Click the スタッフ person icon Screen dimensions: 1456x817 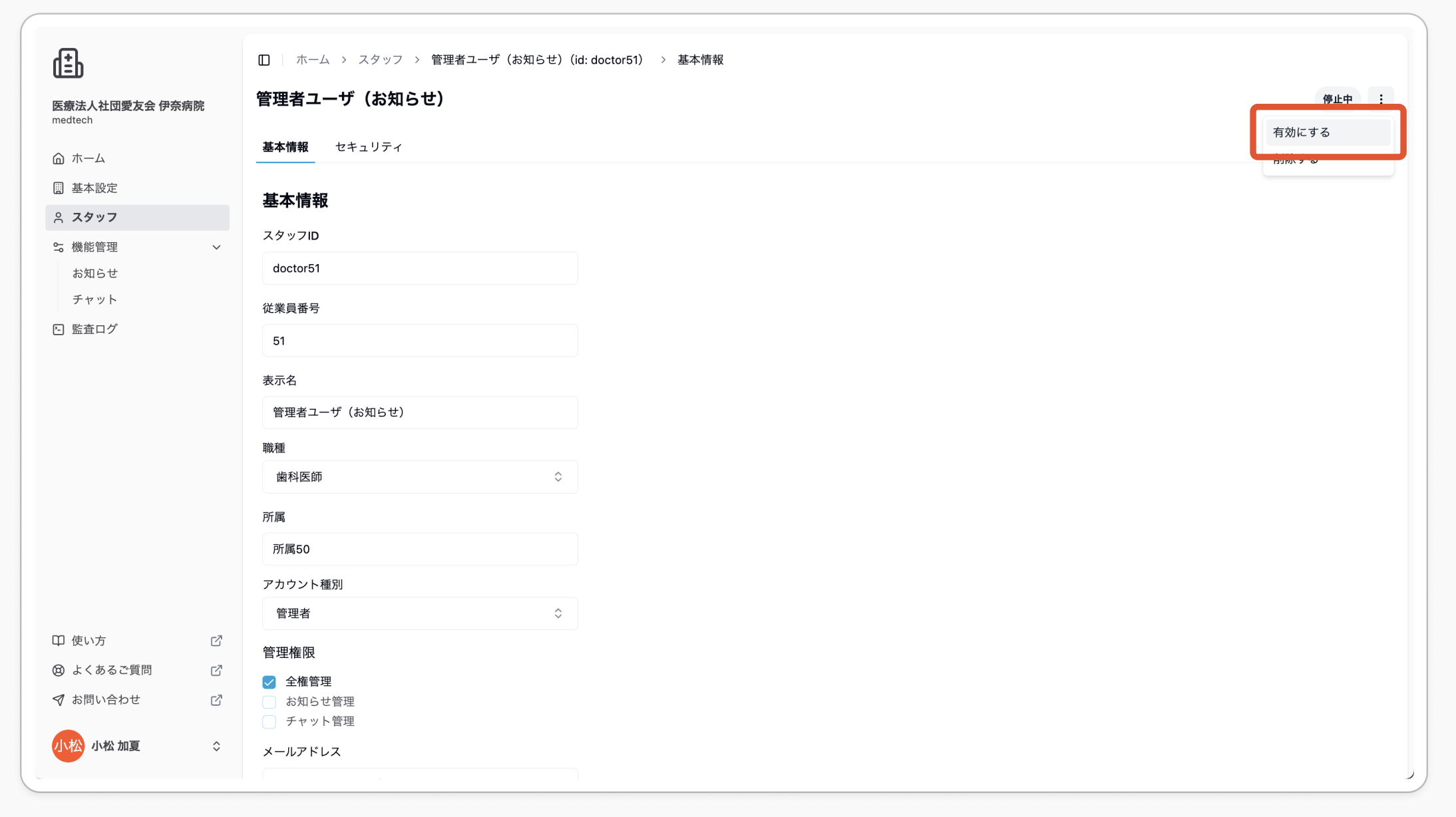click(59, 218)
